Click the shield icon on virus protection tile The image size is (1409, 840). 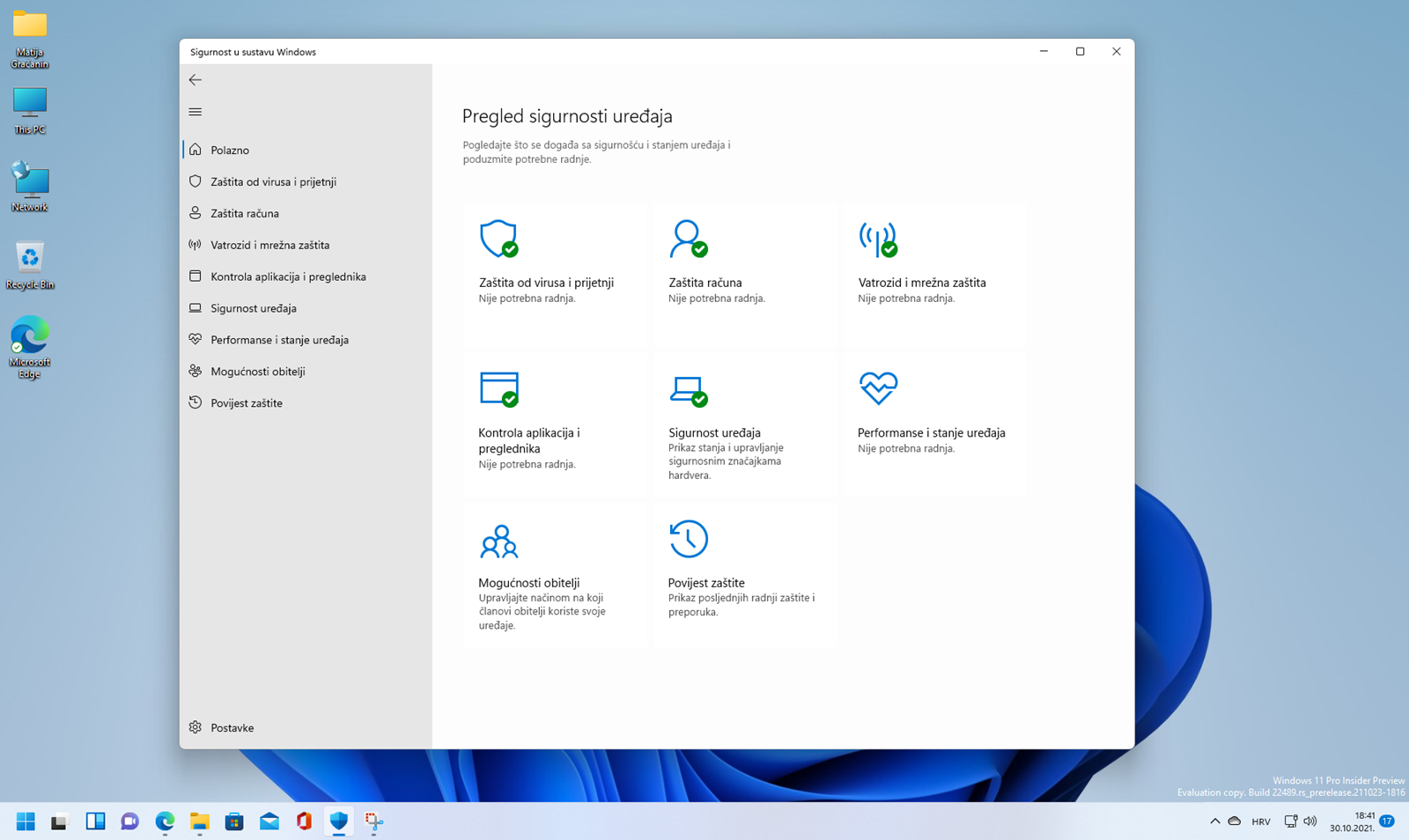498,239
